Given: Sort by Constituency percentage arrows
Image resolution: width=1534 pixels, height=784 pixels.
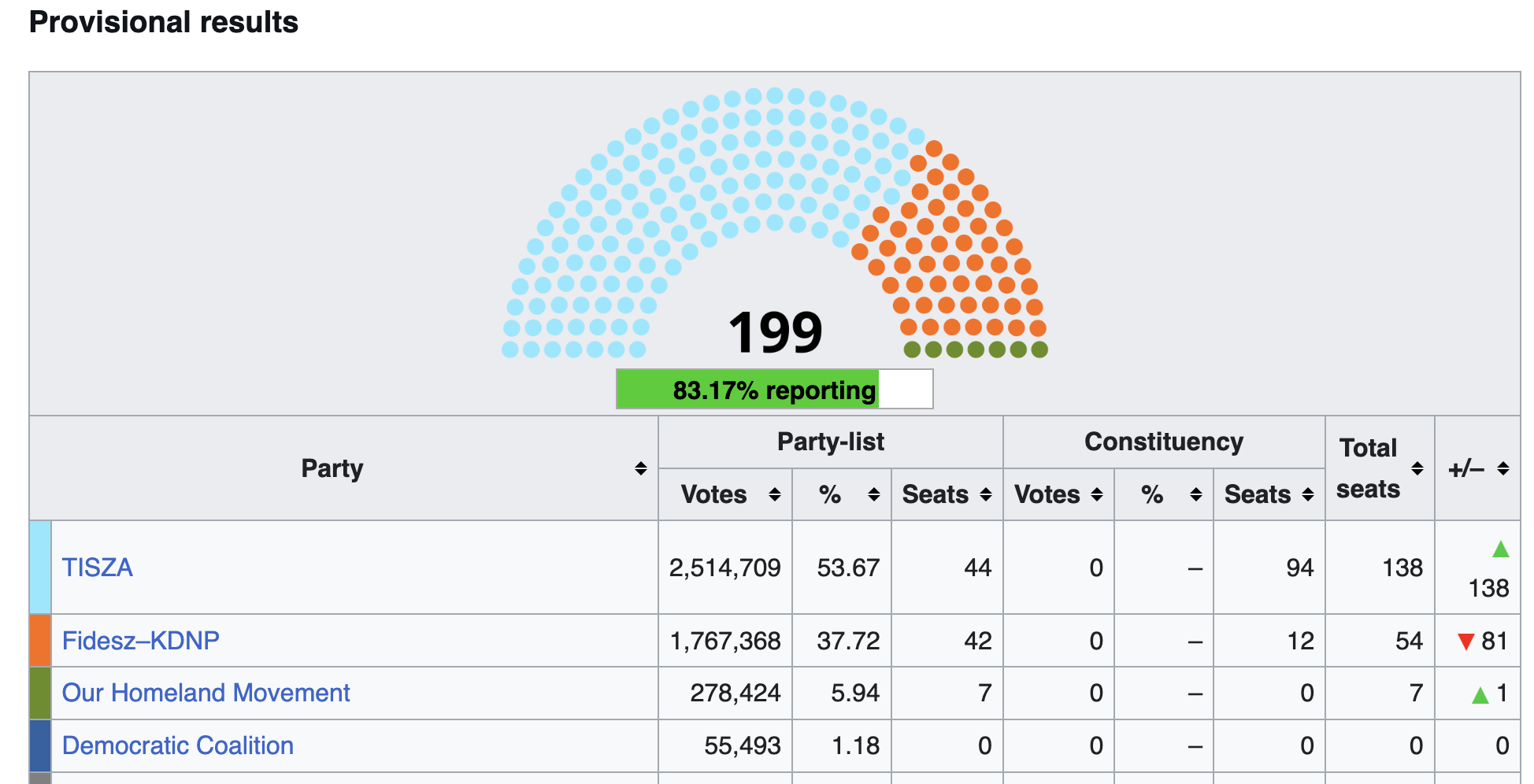Looking at the screenshot, I should point(1196,494).
